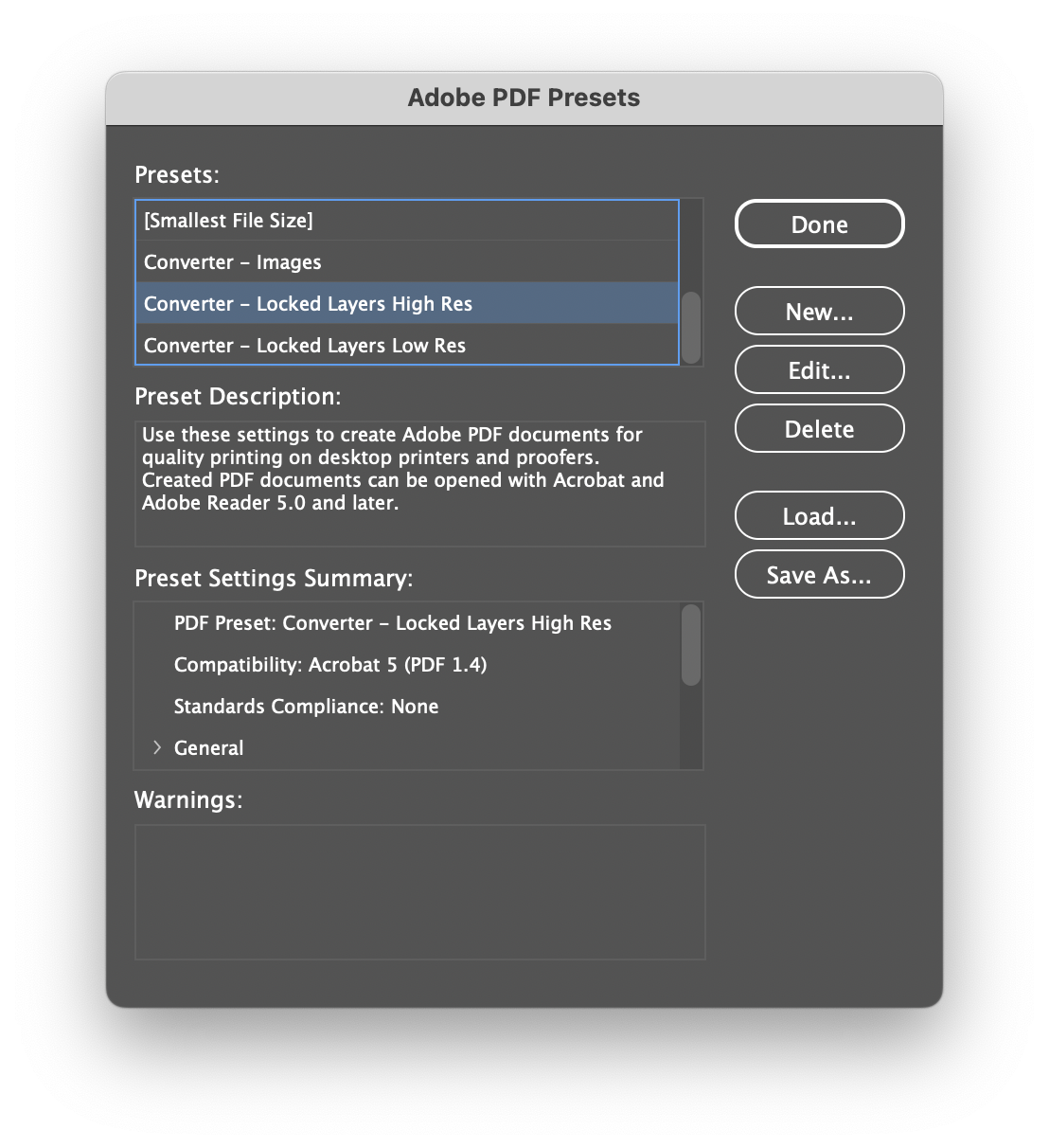
Task: Click the Preset Settings Summary scrollbar thumb
Action: pyautogui.click(x=691, y=645)
